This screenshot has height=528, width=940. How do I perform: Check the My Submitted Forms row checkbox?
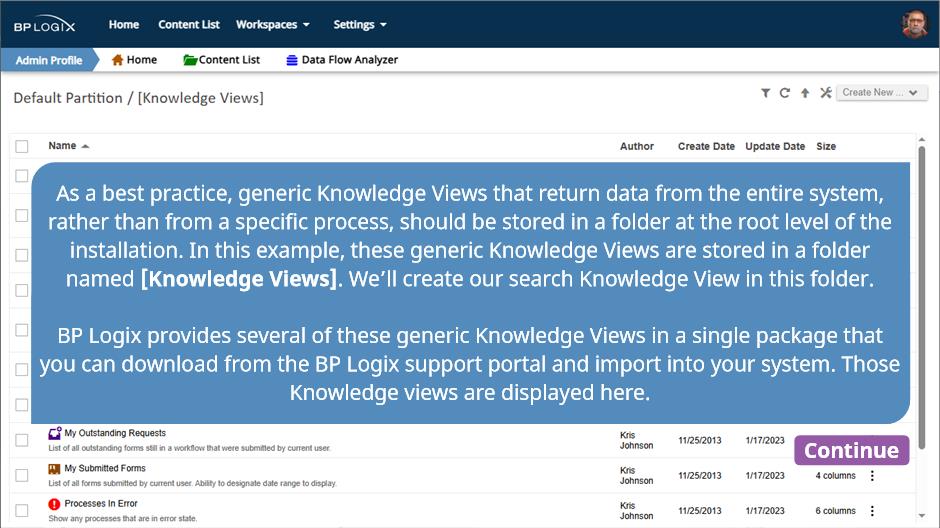22,475
